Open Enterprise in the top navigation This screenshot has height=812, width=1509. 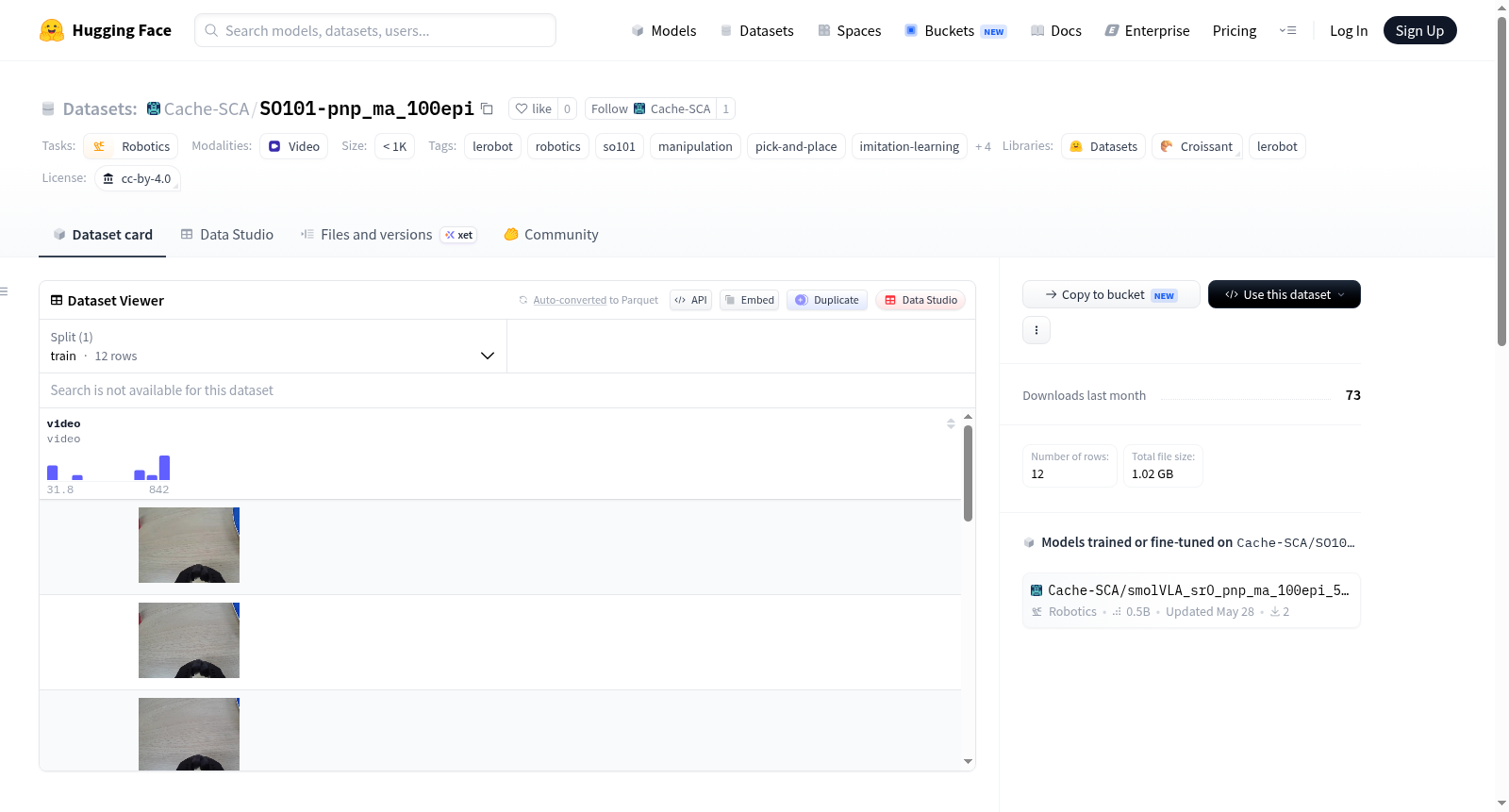pyautogui.click(x=1148, y=30)
